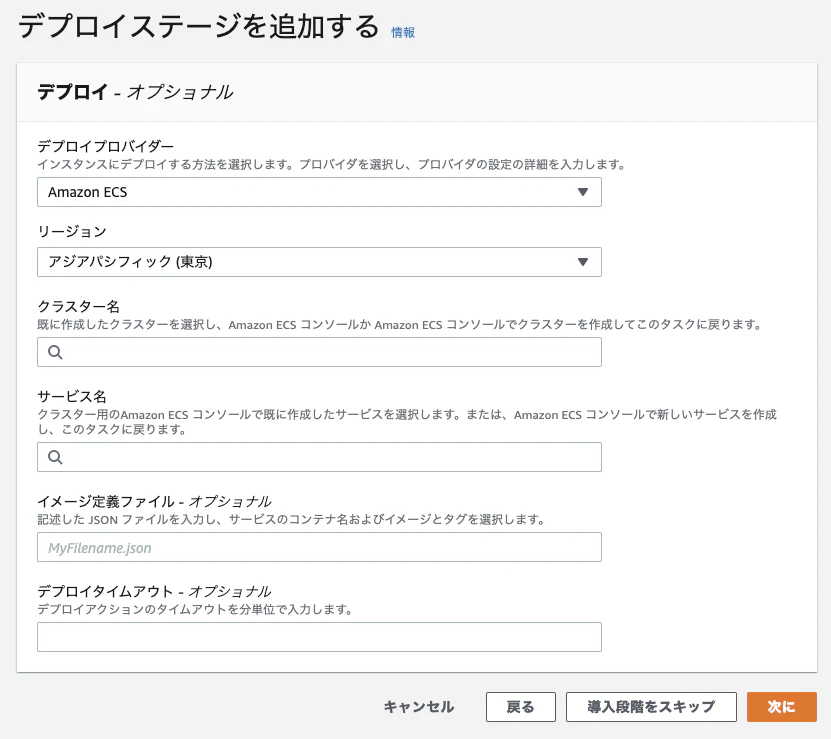The height and width of the screenshot is (739, 831).
Task: Open the デプロイプロバイダー Amazon ECS dropdown
Action: point(319,192)
